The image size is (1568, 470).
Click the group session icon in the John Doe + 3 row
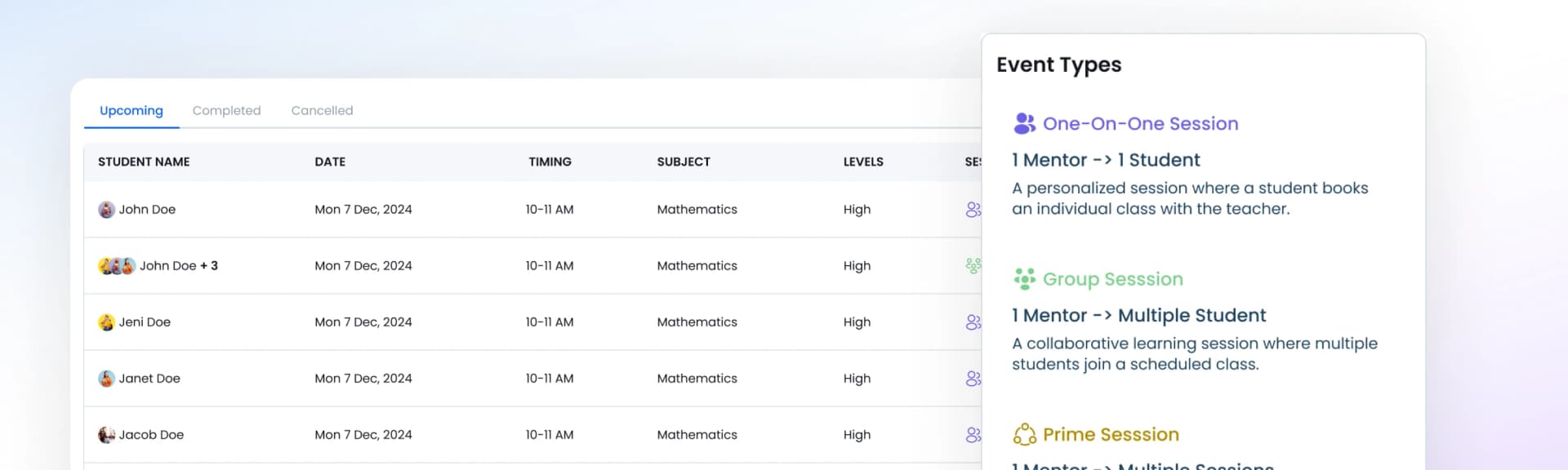coord(973,266)
